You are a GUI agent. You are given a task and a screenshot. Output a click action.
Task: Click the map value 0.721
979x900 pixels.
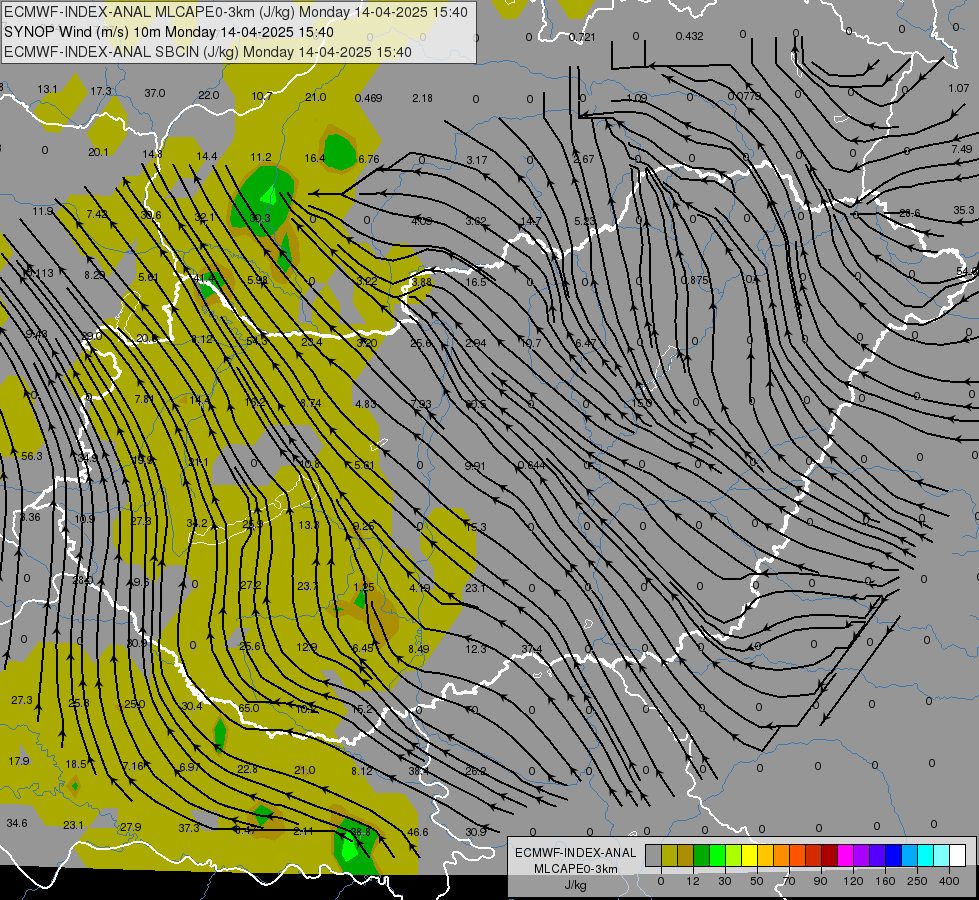(582, 37)
